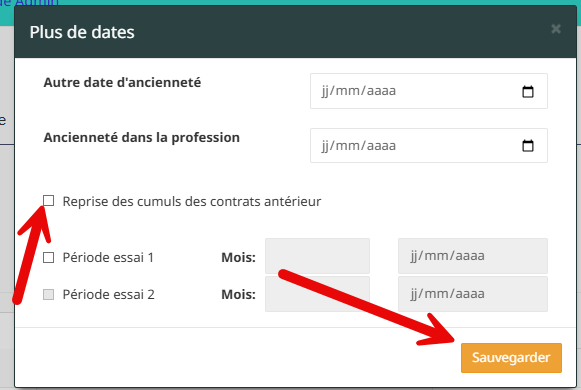Click the Ancienneté dans la profession label

142,137
